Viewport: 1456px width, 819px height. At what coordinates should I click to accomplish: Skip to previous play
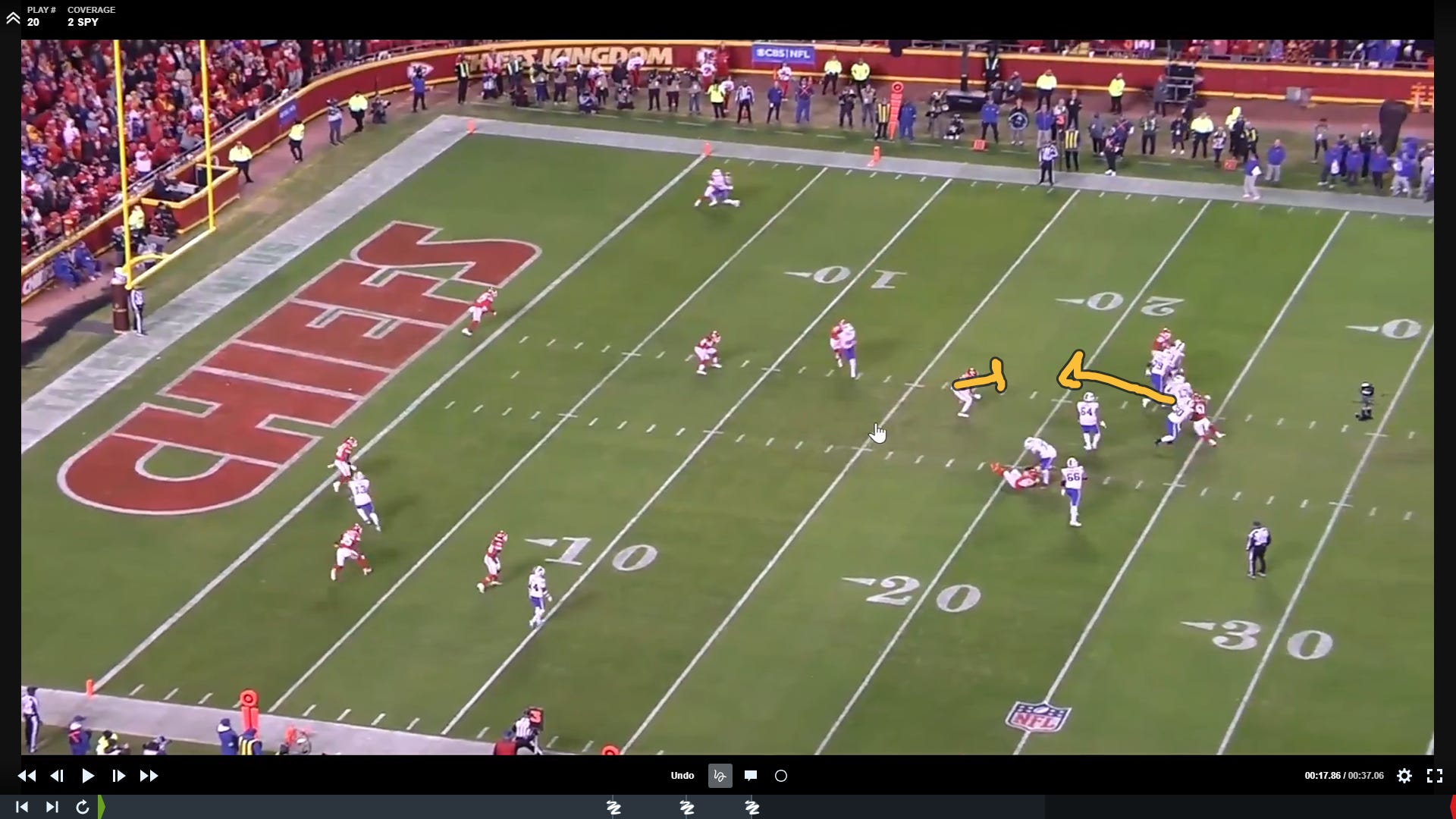pos(21,807)
